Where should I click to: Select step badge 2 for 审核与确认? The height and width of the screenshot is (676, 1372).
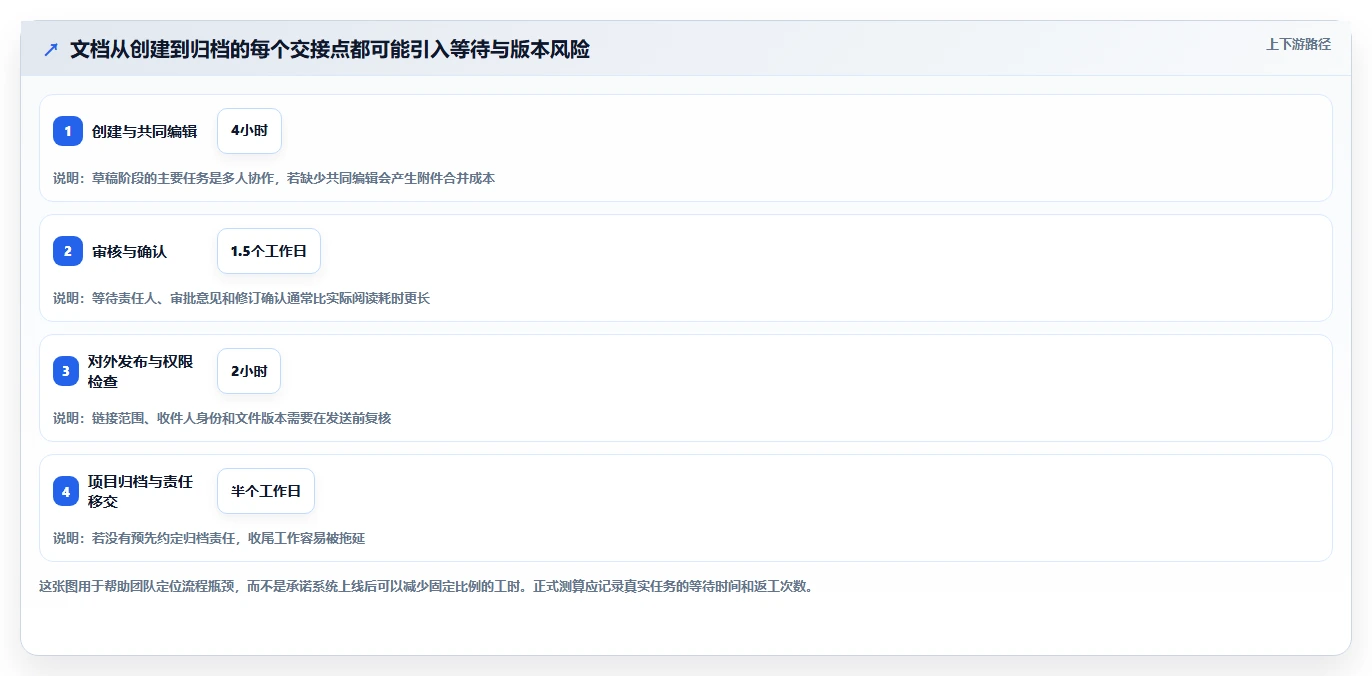68,251
